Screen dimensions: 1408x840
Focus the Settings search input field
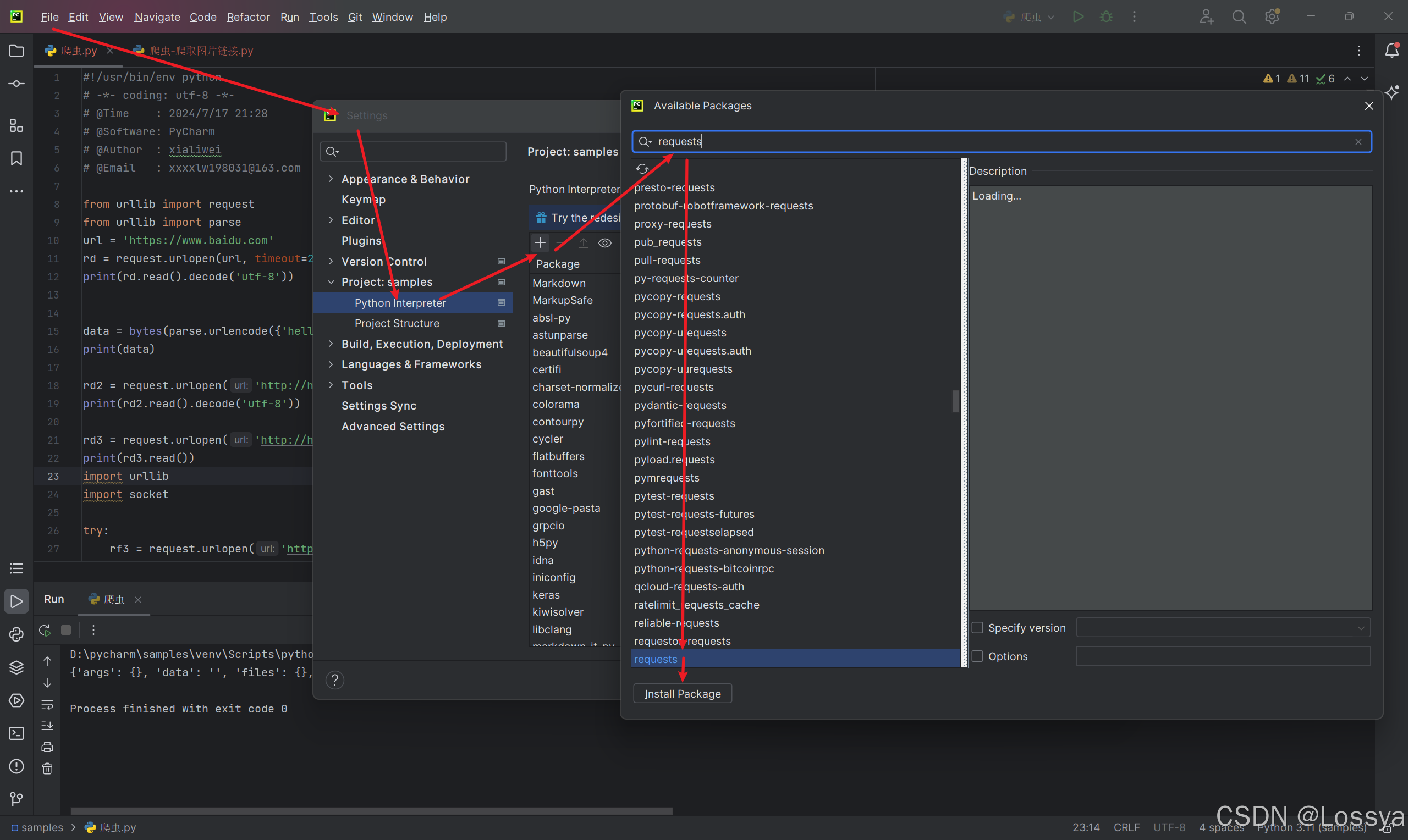pos(413,151)
